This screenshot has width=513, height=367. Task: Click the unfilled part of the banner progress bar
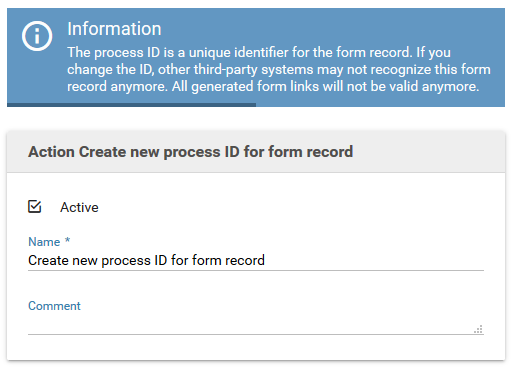380,105
